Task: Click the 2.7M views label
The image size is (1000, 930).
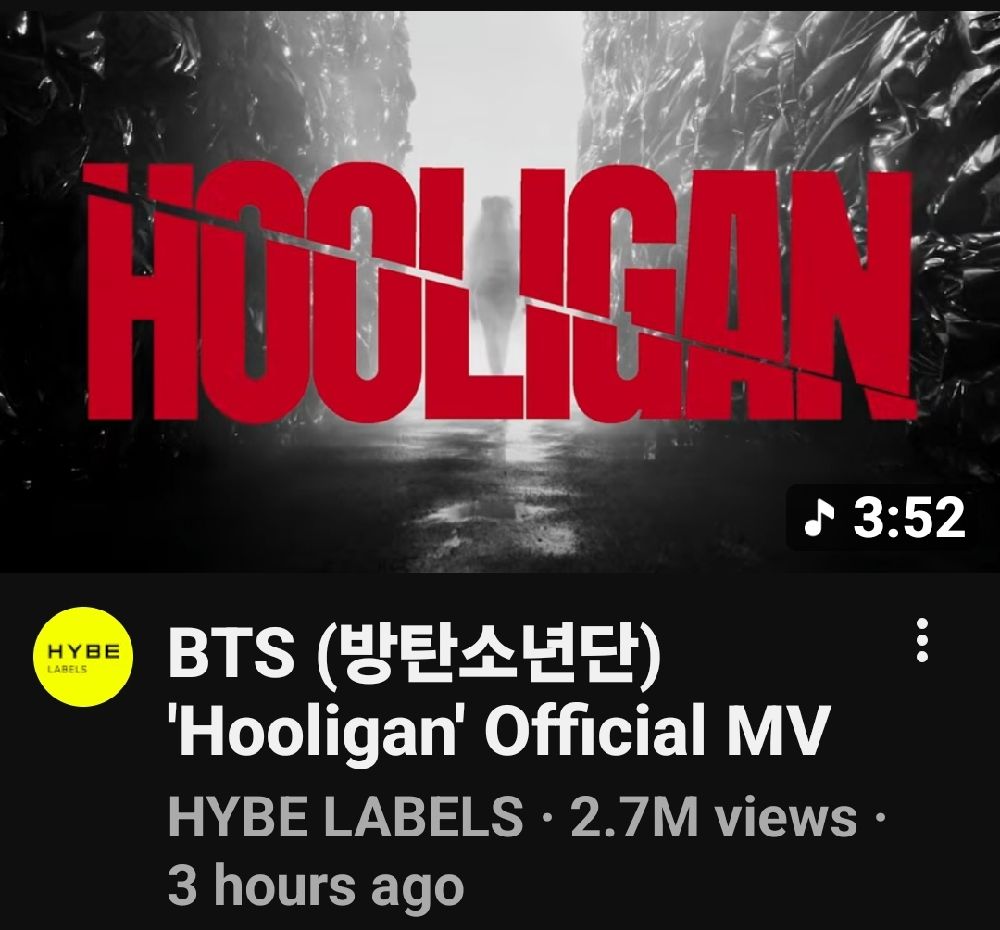Action: click(714, 816)
